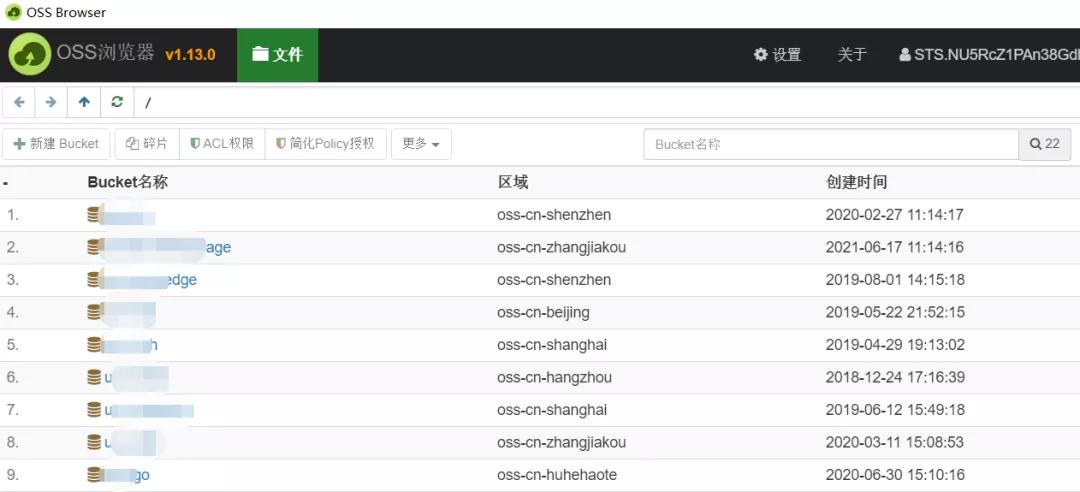1080x492 pixels.
Task: Click 新建 Bucket button
Action: (x=56, y=143)
